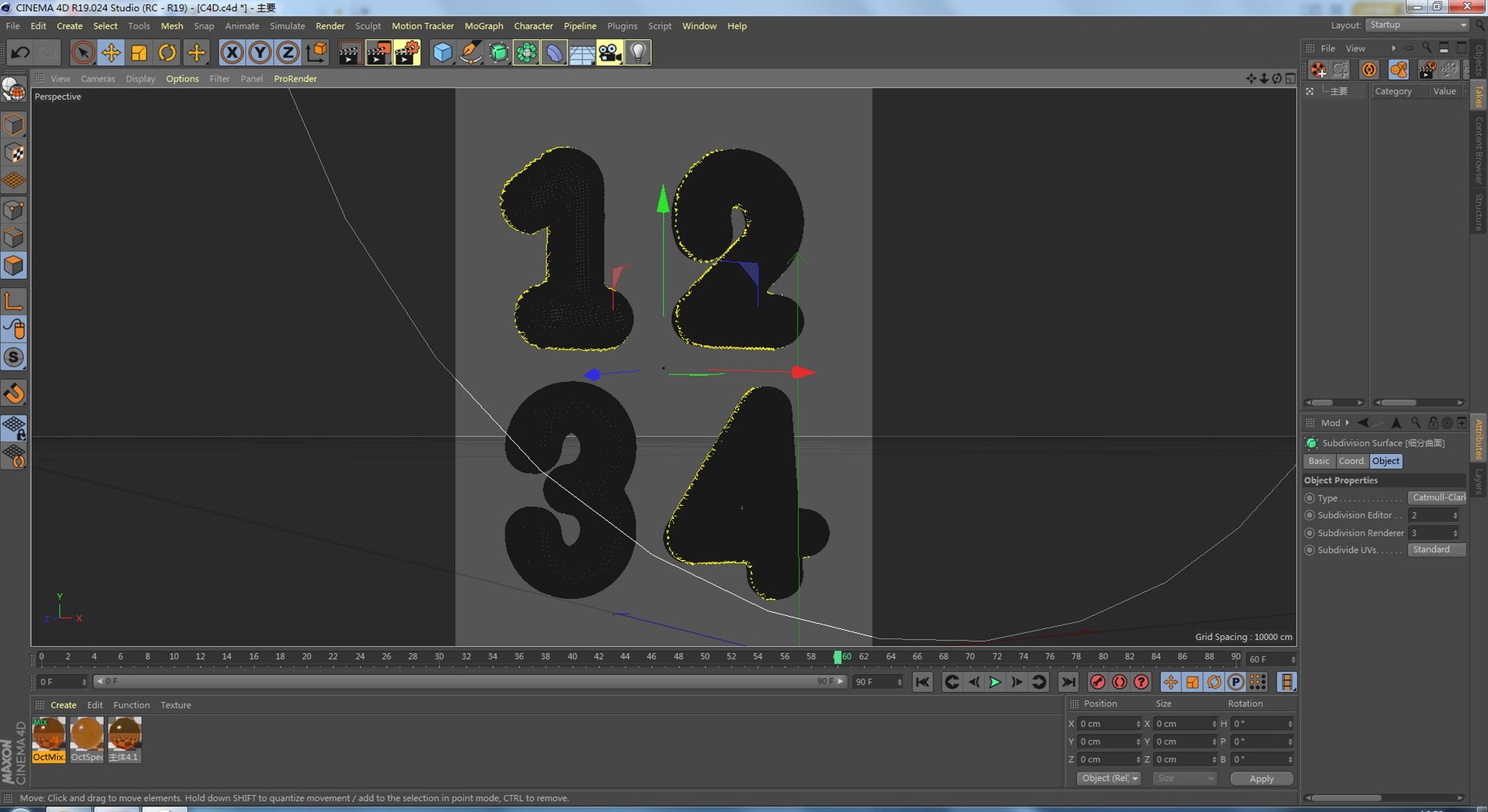Open the Object (Rel) coordinate dropdown

coord(1109,779)
